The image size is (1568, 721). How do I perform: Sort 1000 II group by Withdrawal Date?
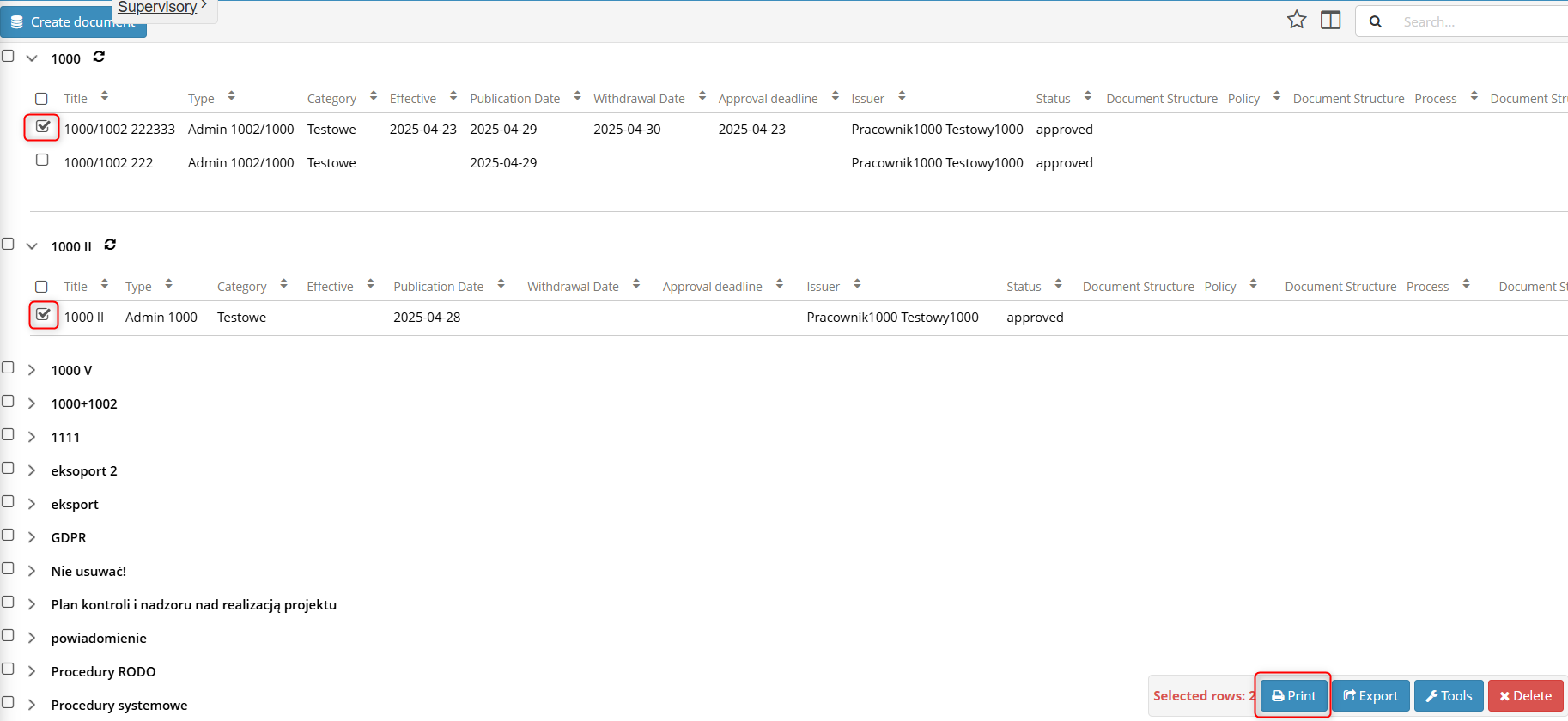click(635, 284)
